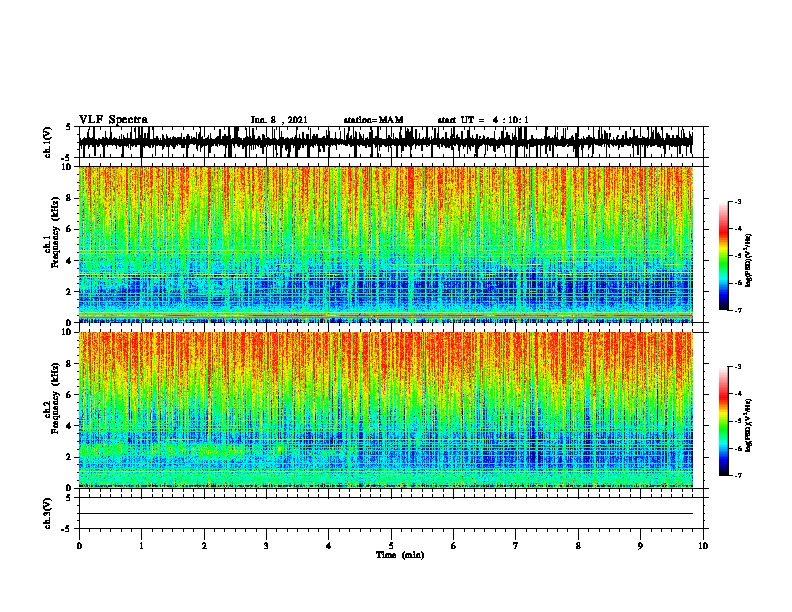Click the '-7' label on ch.1 colorbar
The width and height of the screenshot is (792, 612).
737,310
